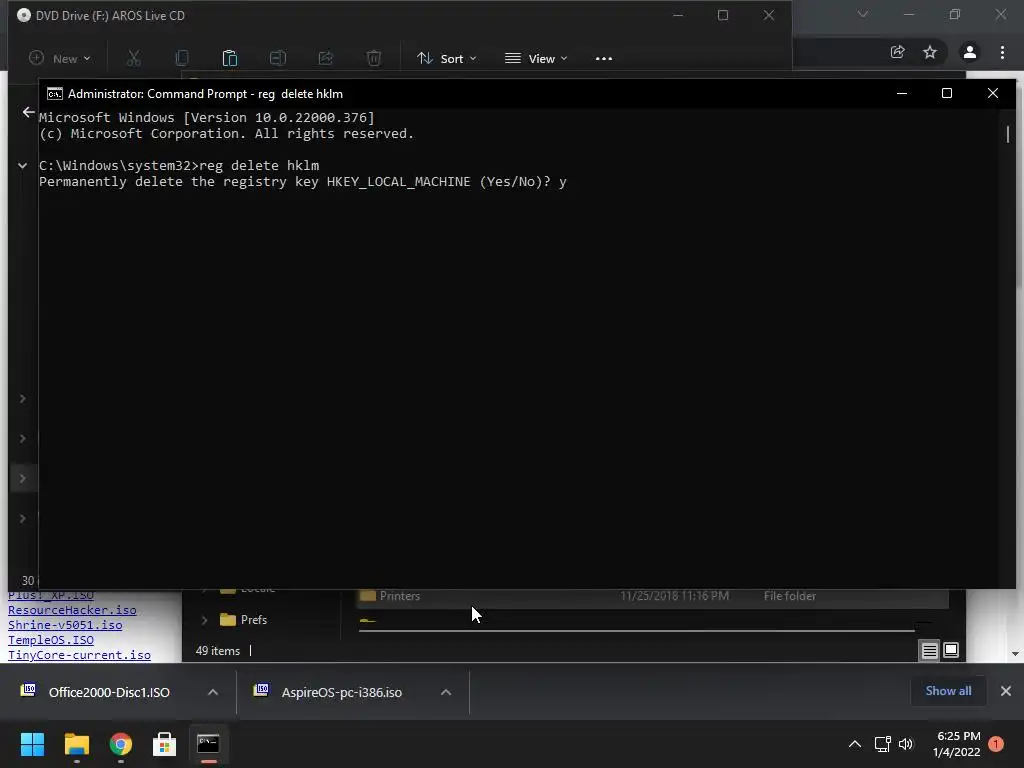Open options chevron for Office2000-Disc1.ISO
This screenshot has width=1024, height=768.
click(x=213, y=692)
